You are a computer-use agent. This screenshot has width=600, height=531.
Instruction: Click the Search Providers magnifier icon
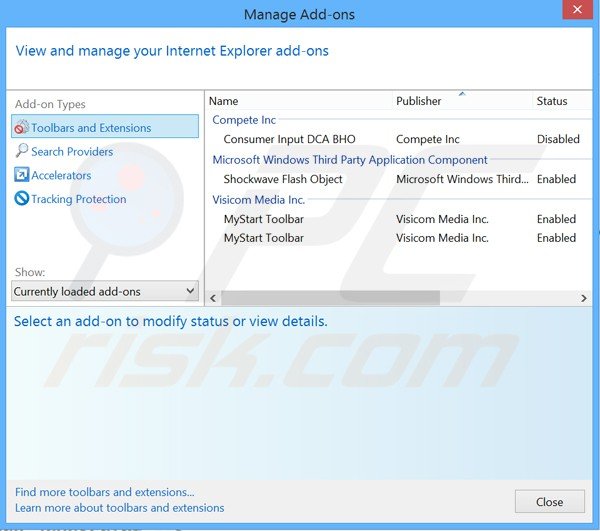coord(21,151)
